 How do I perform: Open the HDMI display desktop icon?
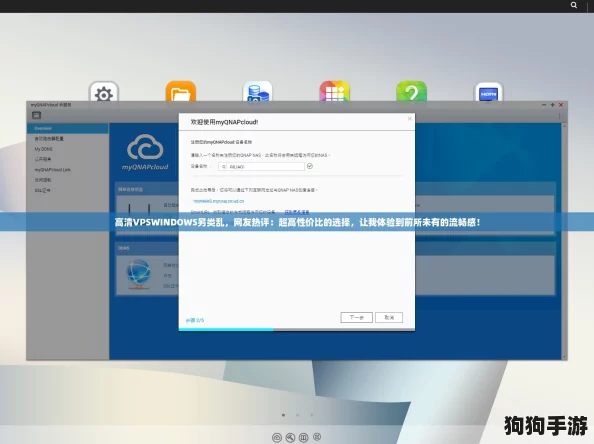point(489,92)
